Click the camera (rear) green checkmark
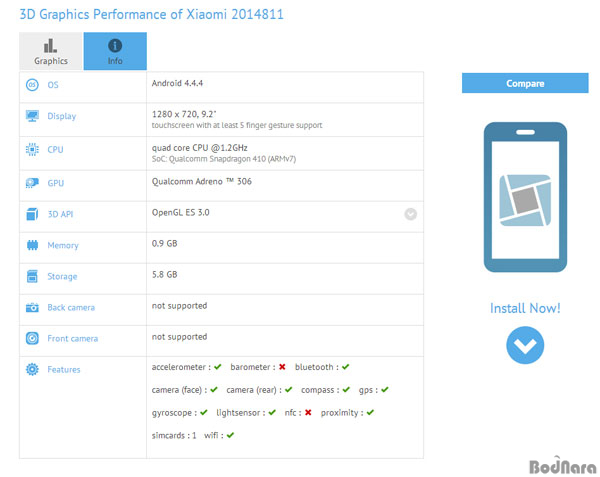Screen dimensions: 600x477 pos(289,390)
